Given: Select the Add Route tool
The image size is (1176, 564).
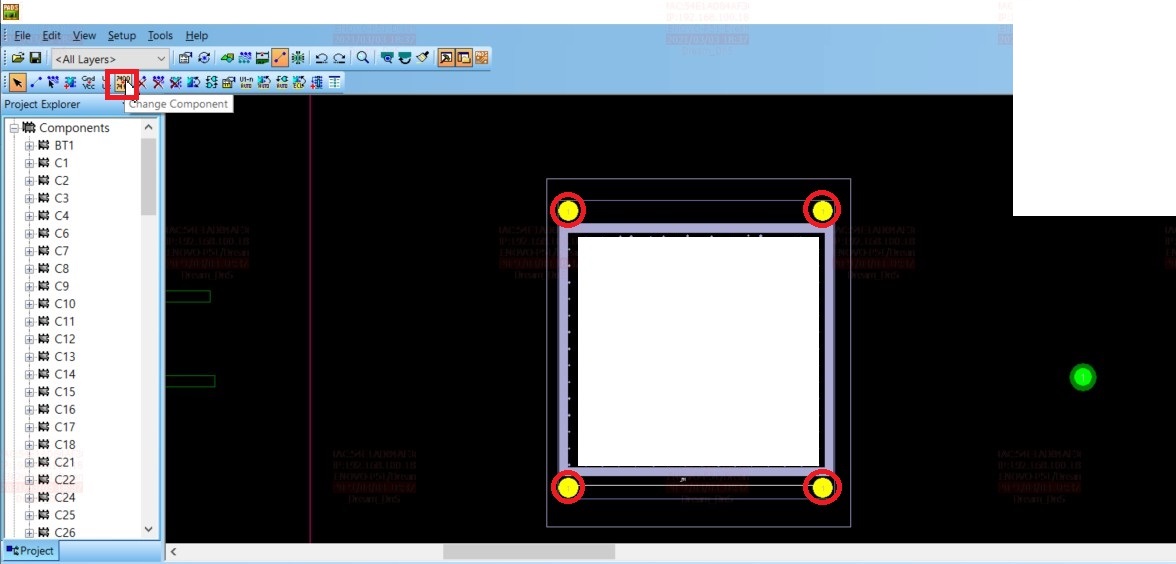Looking at the screenshot, I should (52, 82).
